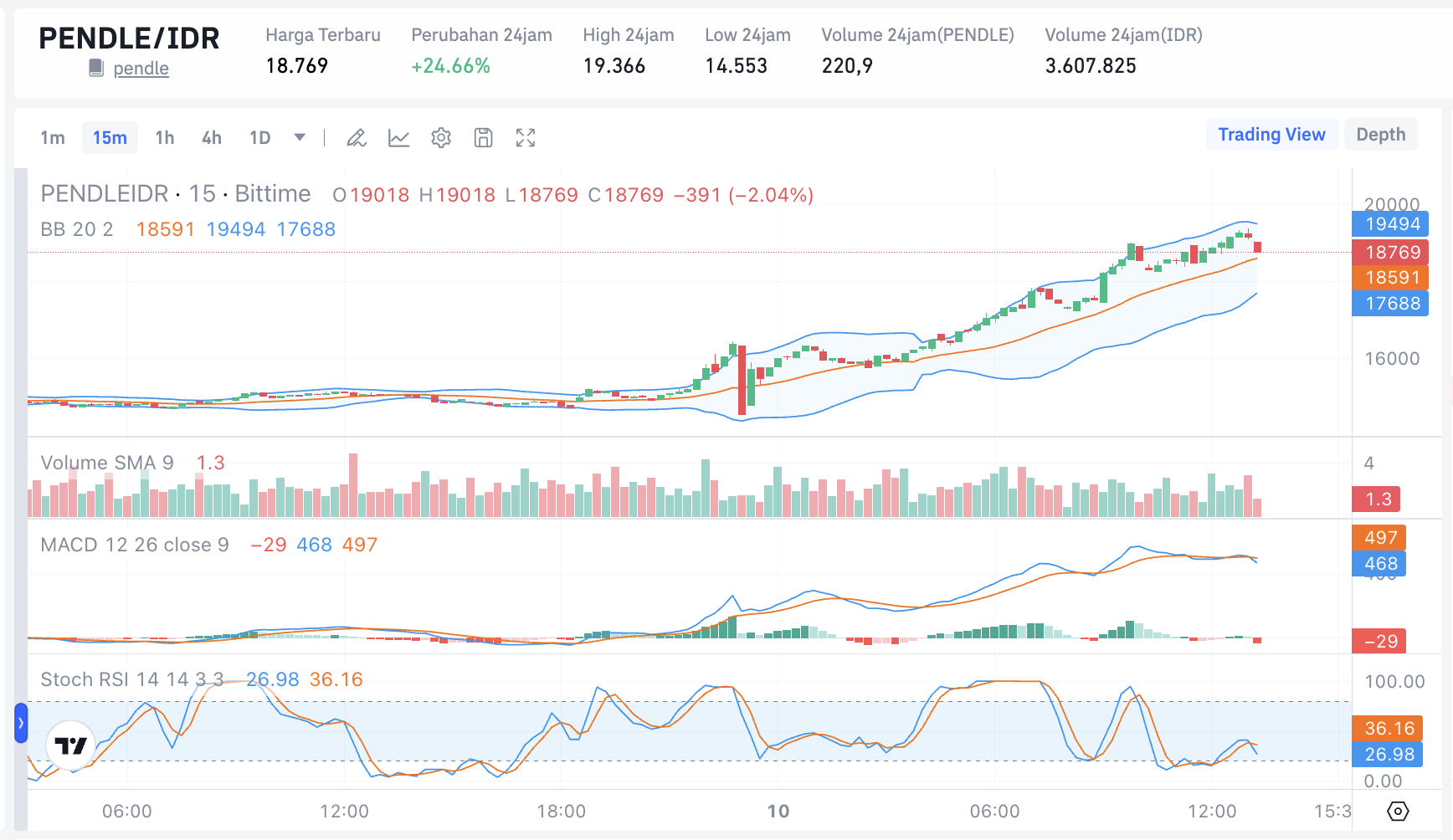Screen dimensions: 1453x840
Task: Click the Stoch RSI 14 14 3 3 label
Action: (x=132, y=679)
